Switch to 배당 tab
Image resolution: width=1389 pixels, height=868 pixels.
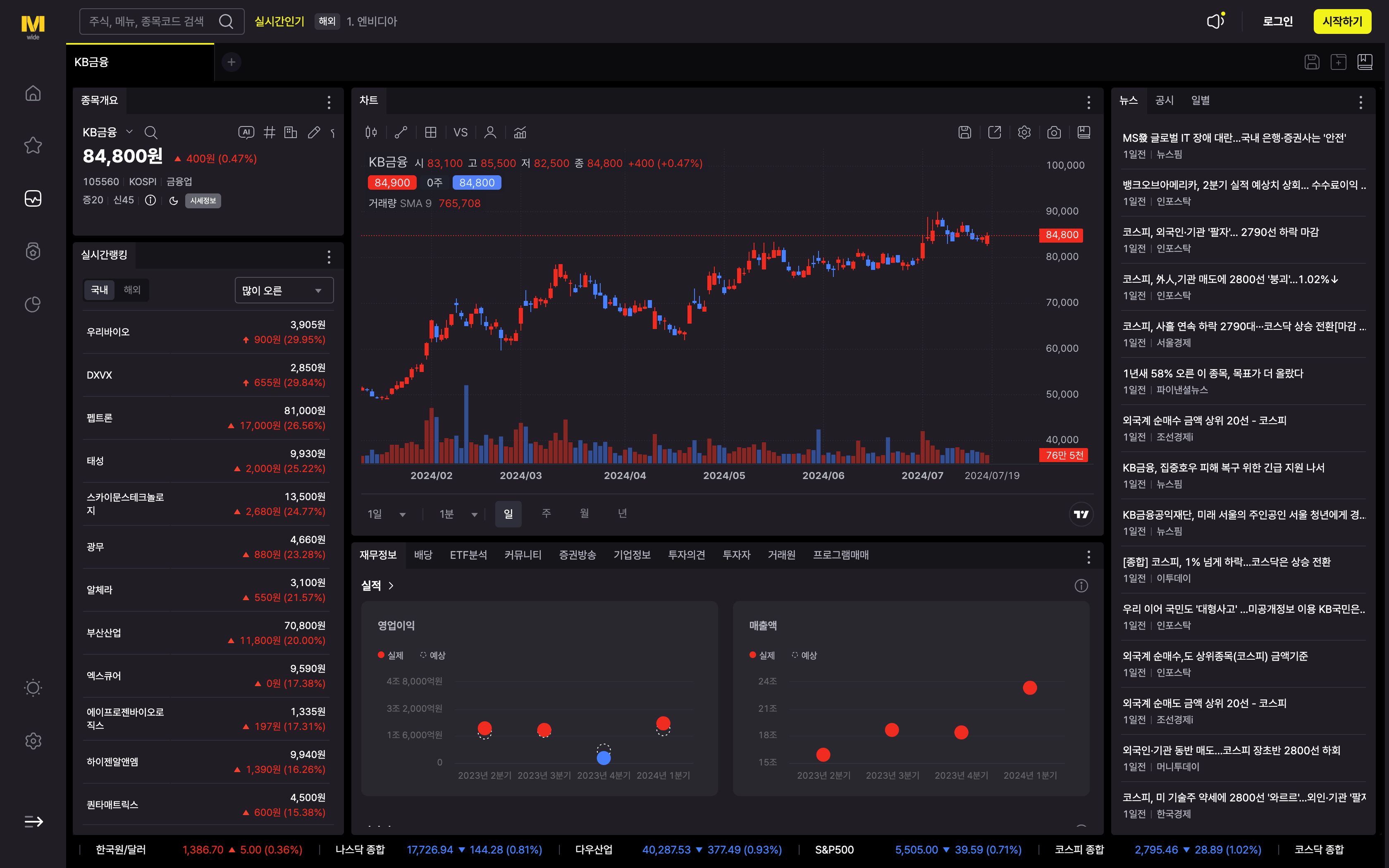coord(423,555)
